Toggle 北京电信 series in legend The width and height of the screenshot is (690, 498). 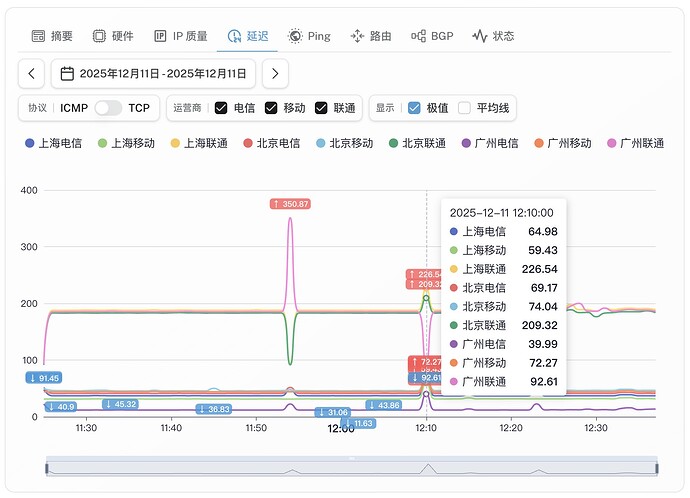[272, 143]
